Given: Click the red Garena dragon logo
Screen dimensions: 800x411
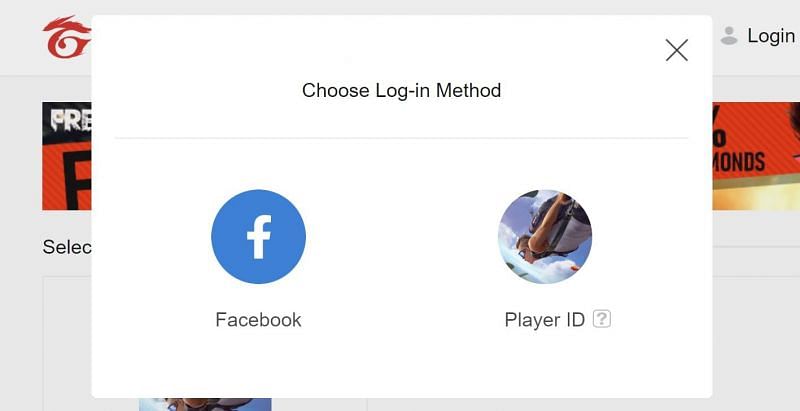Looking at the screenshot, I should [x=67, y=37].
